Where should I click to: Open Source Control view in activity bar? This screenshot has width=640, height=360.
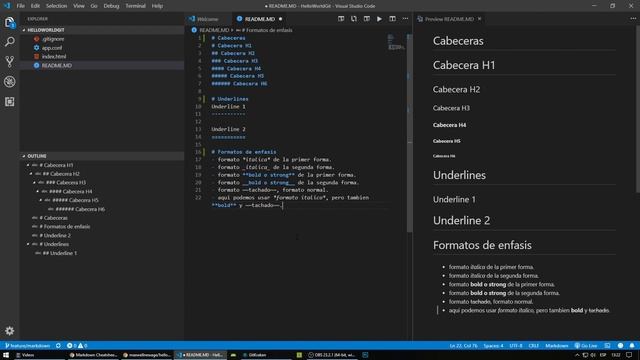10,62
